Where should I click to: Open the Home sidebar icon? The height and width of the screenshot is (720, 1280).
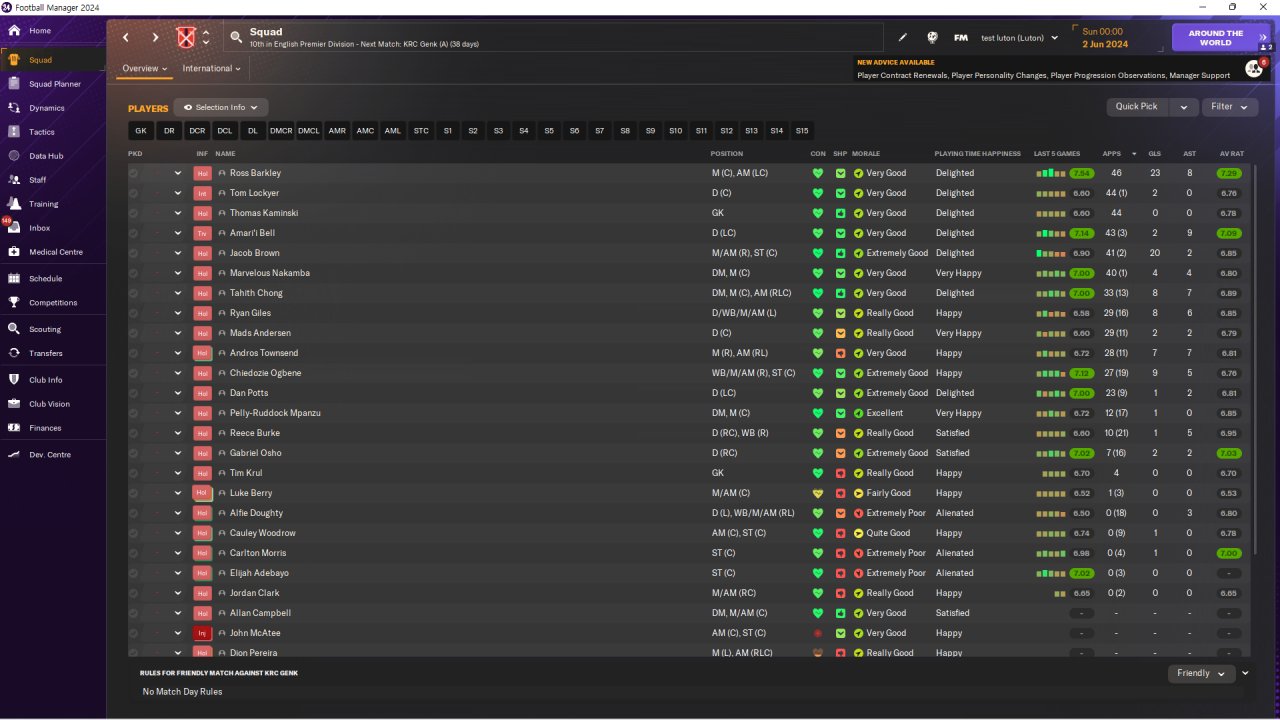pyautogui.click(x=14, y=31)
